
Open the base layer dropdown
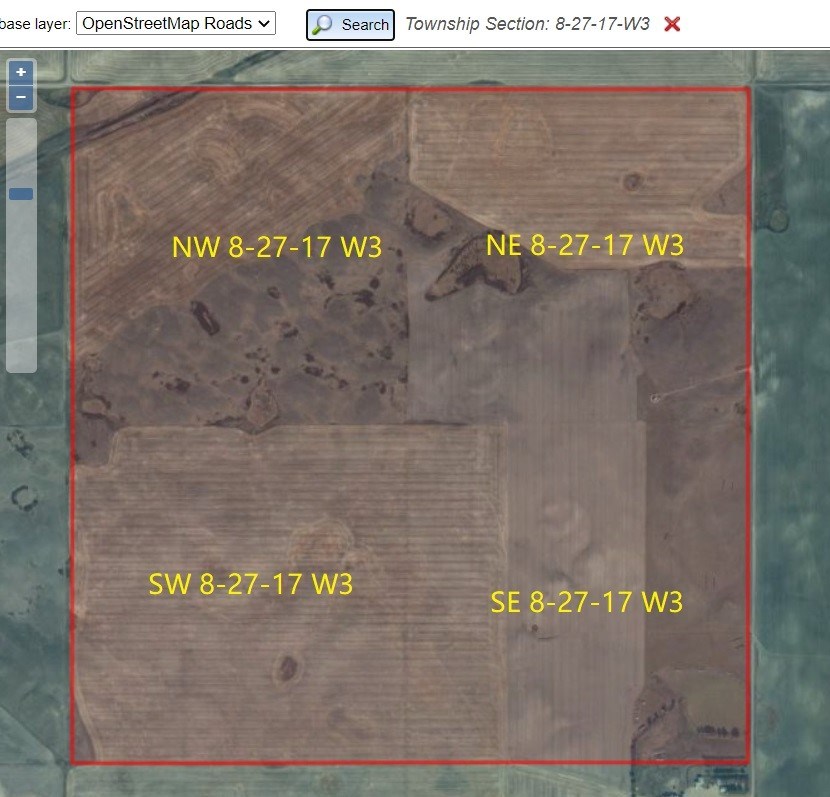click(x=176, y=23)
